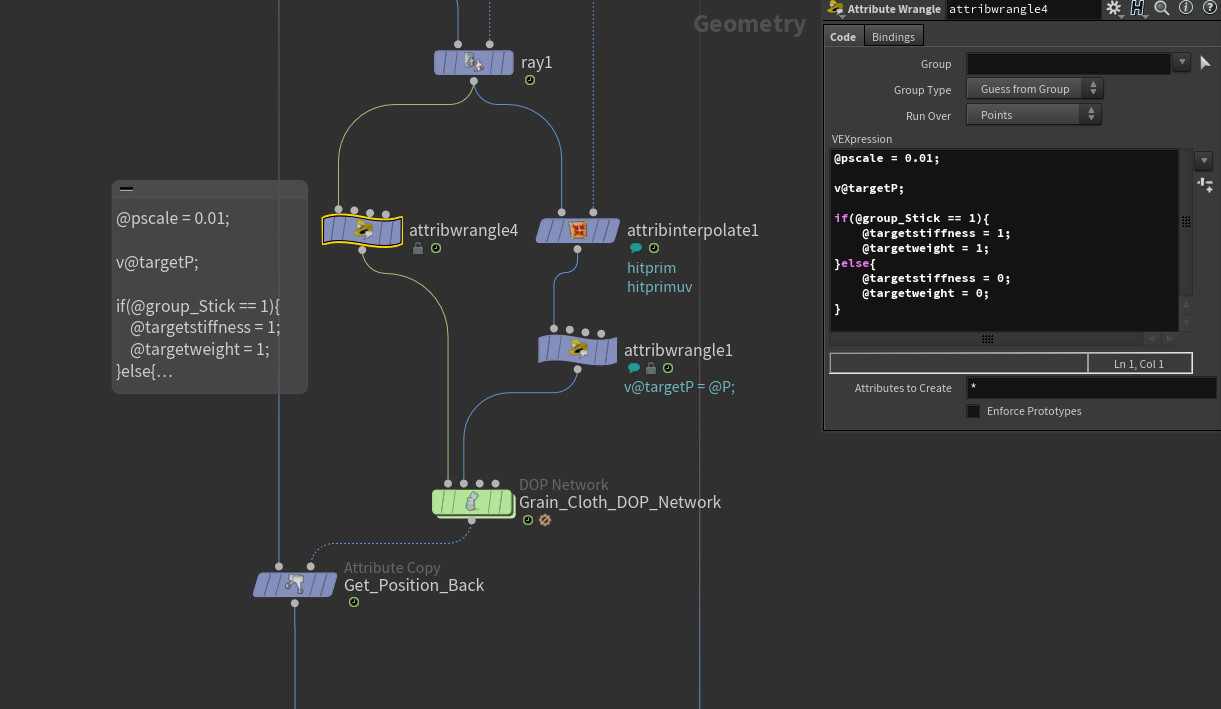Show node info with the i icon

[1186, 8]
